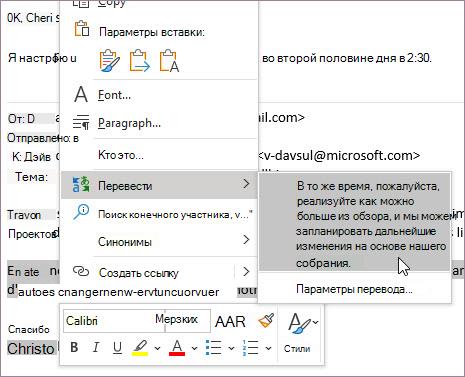Click the link chain icon
465x377 pixels.
81,271
